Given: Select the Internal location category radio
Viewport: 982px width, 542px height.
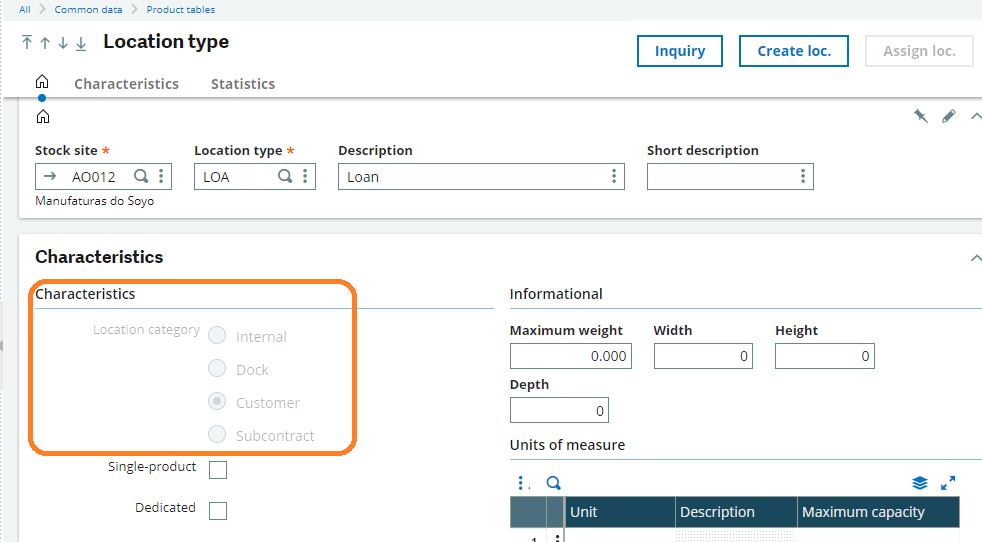Looking at the screenshot, I should pyautogui.click(x=217, y=337).
